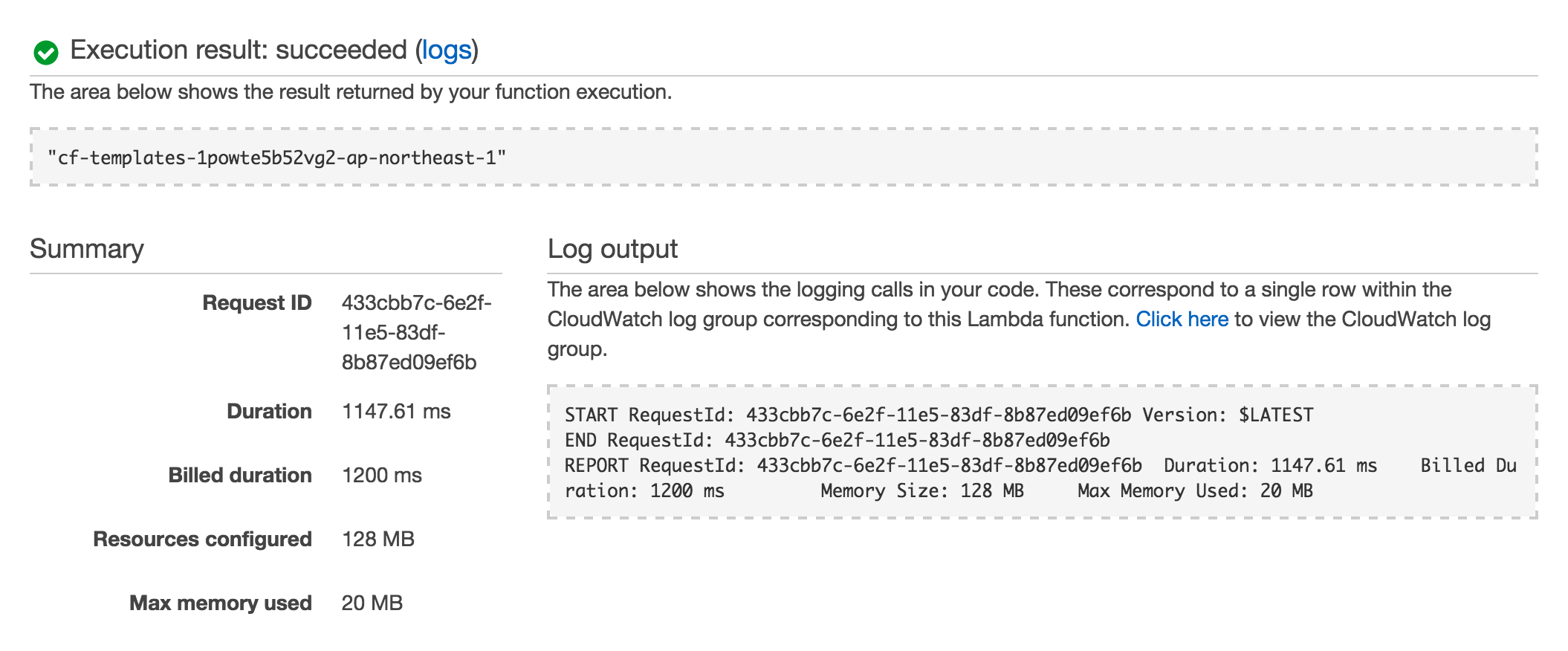Select the Log output section heading
This screenshot has height=651, width=1568.
click(612, 249)
